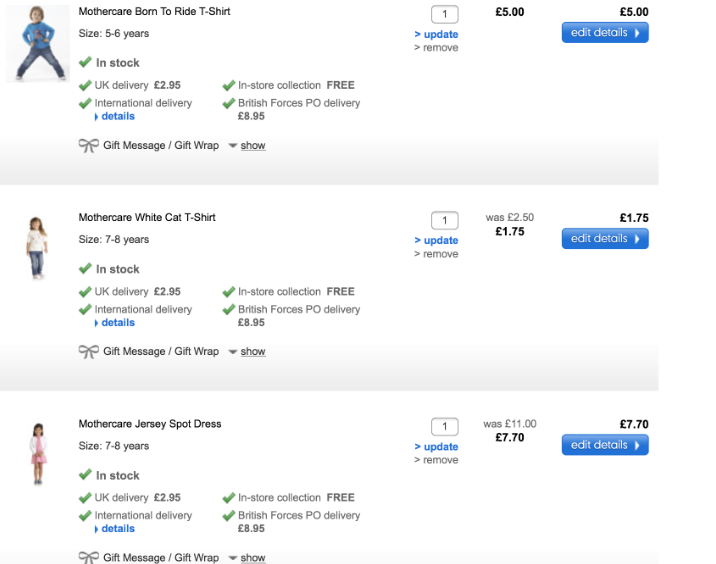Click In-store collection checkmark for Jersey Spot Dress

[x=229, y=497]
